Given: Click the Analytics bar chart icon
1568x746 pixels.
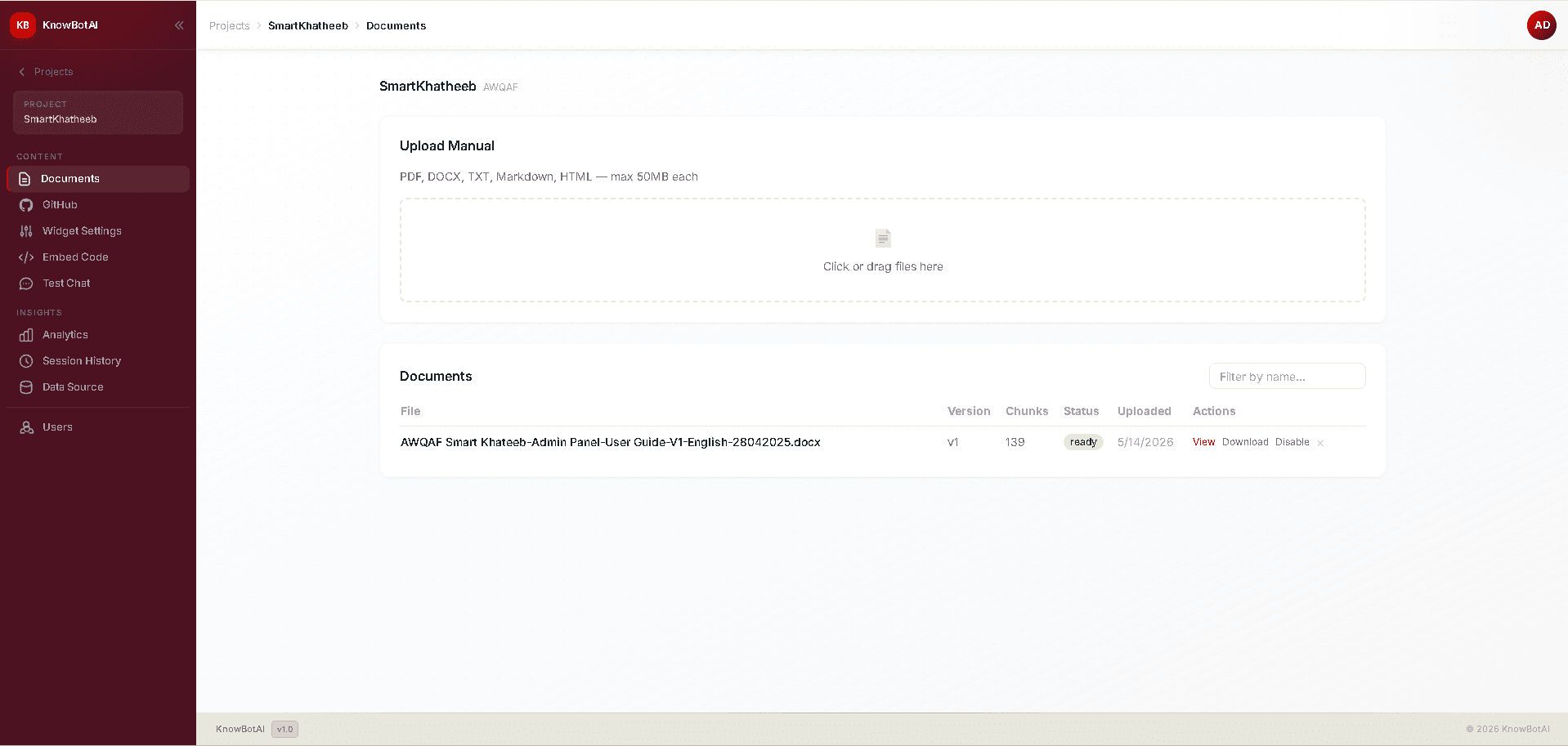Looking at the screenshot, I should [x=26, y=335].
